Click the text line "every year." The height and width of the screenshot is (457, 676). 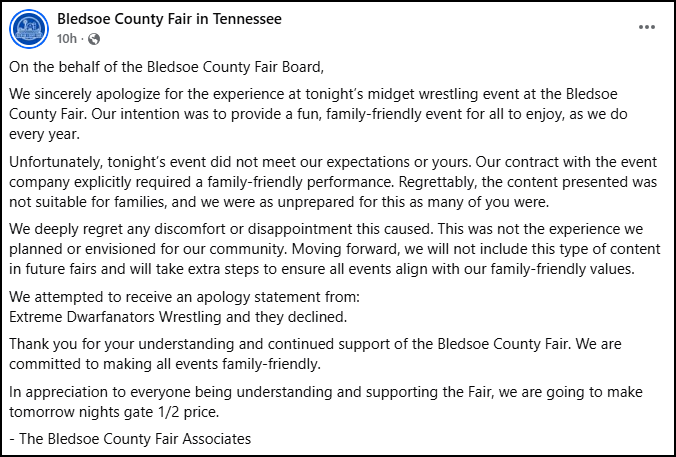tap(44, 134)
